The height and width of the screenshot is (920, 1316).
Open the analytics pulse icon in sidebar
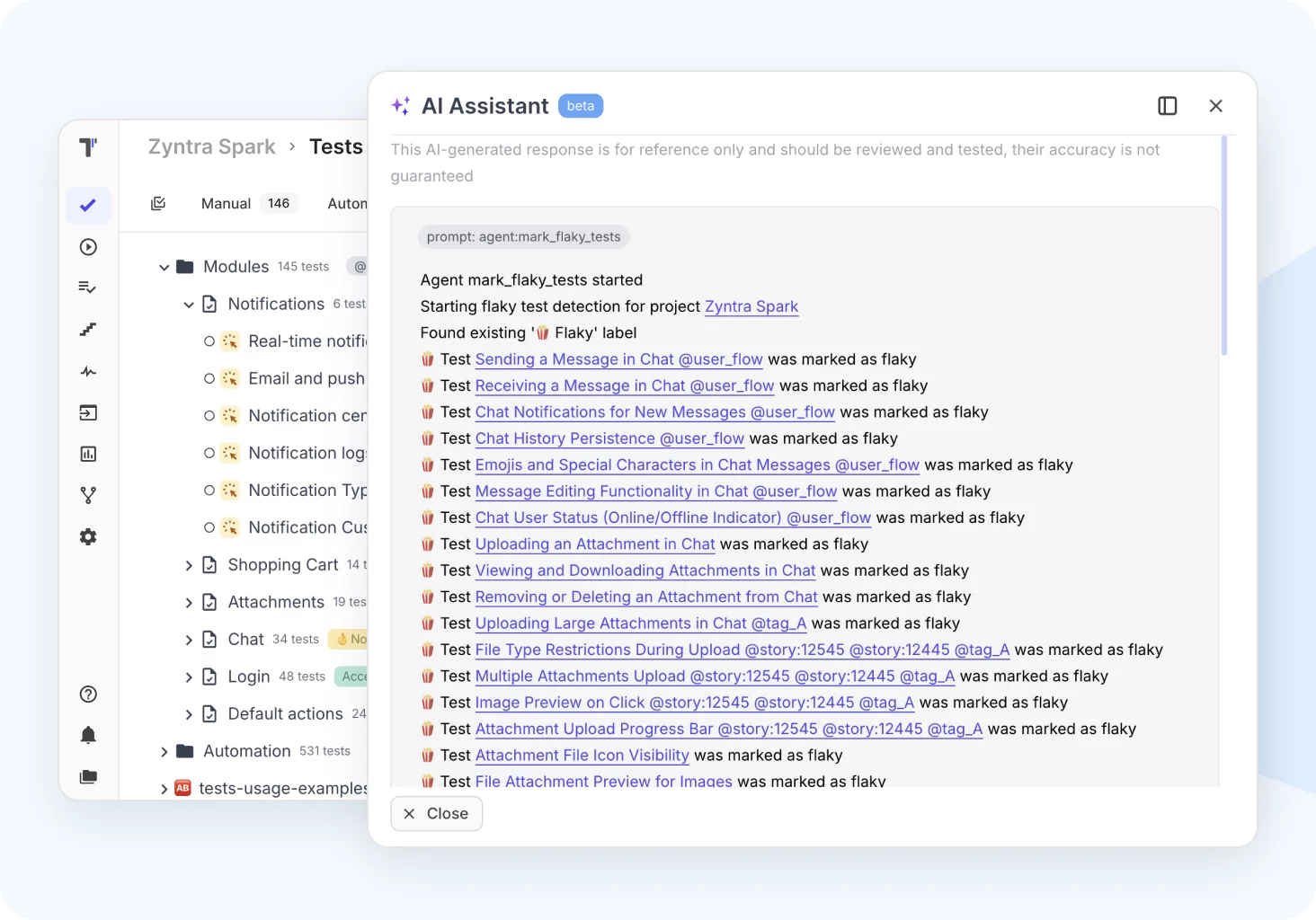[88, 371]
